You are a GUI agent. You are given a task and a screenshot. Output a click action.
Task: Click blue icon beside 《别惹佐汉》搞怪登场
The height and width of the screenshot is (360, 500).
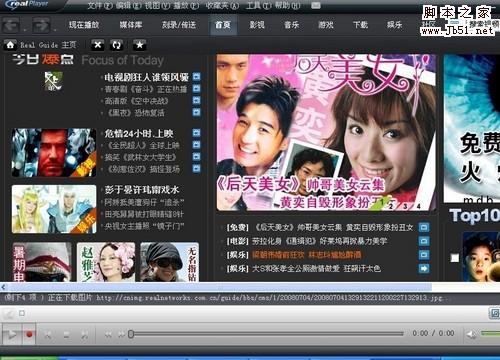(x=197, y=169)
